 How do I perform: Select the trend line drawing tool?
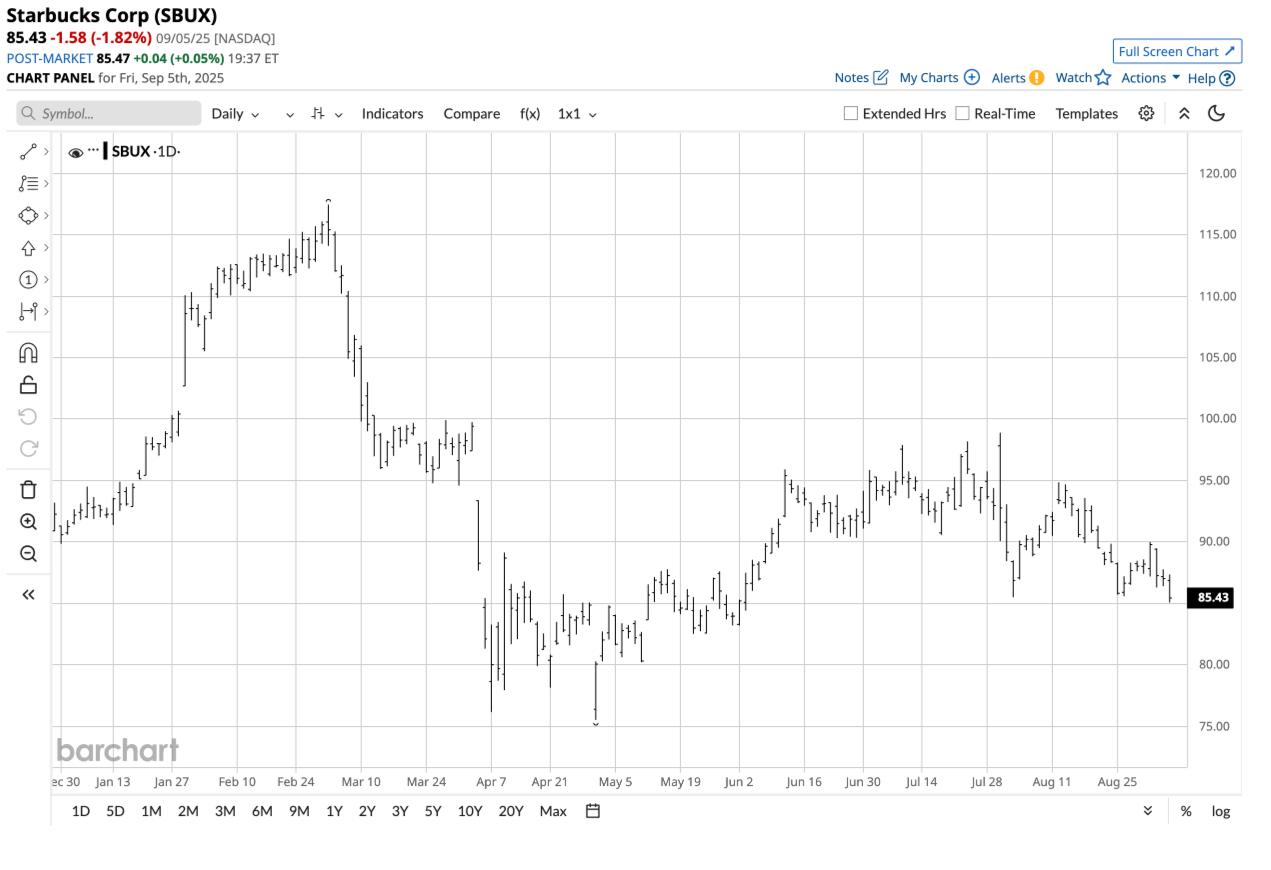28,152
